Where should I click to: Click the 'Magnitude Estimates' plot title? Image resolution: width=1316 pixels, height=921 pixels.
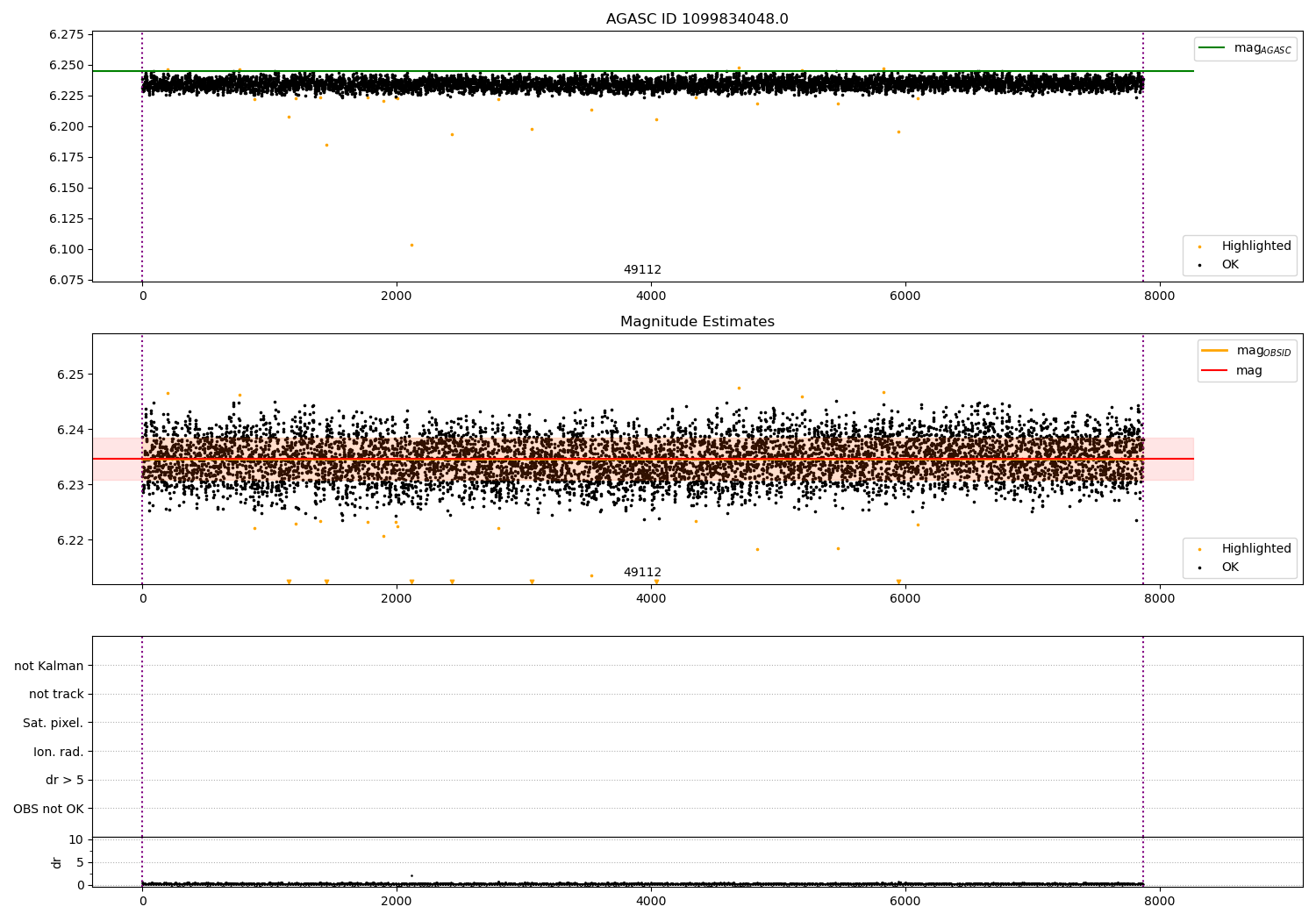[697, 322]
